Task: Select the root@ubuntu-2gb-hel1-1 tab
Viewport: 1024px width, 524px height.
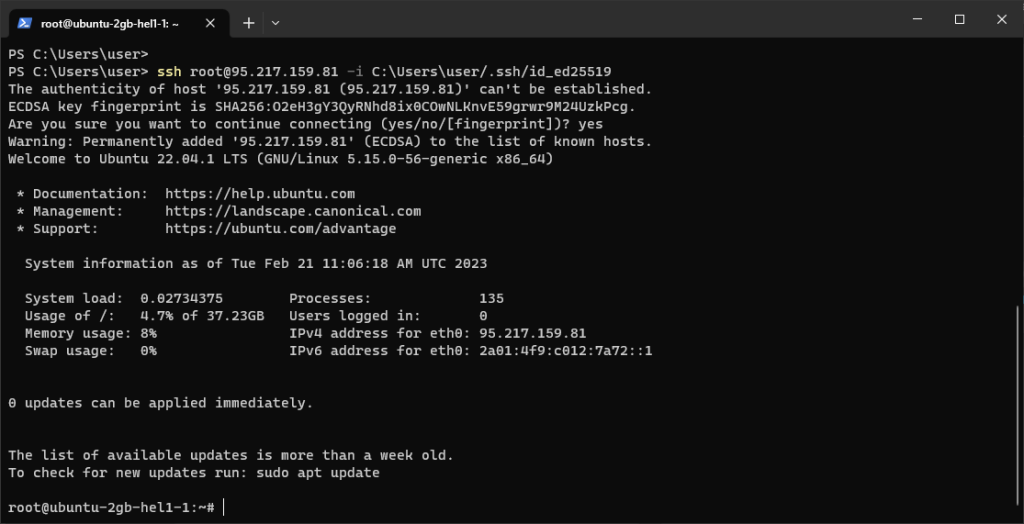Action: [110, 22]
